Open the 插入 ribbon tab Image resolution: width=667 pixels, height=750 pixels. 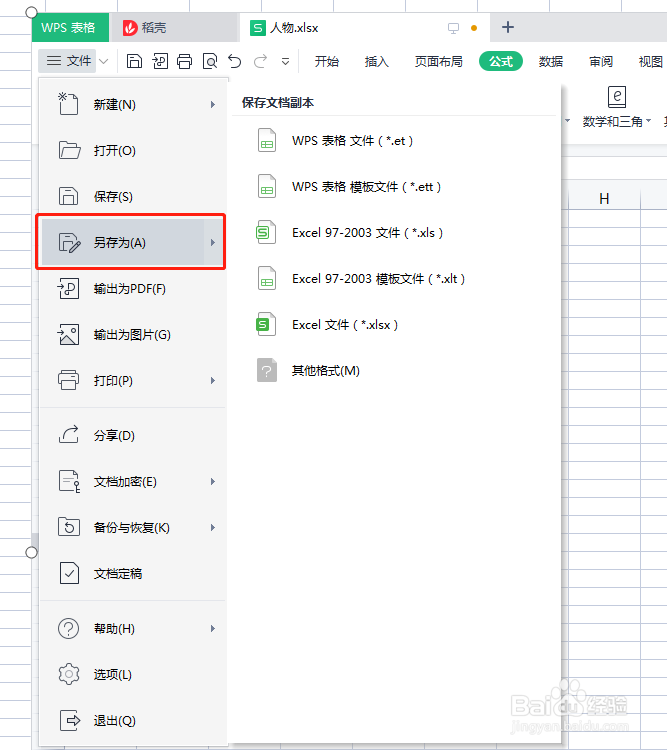pyautogui.click(x=377, y=61)
